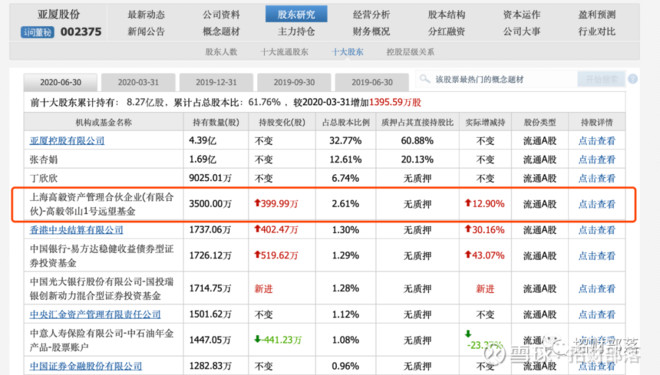Click the -441.23万 decrease value
Viewport: 660px width, 375px height.
pos(278,340)
